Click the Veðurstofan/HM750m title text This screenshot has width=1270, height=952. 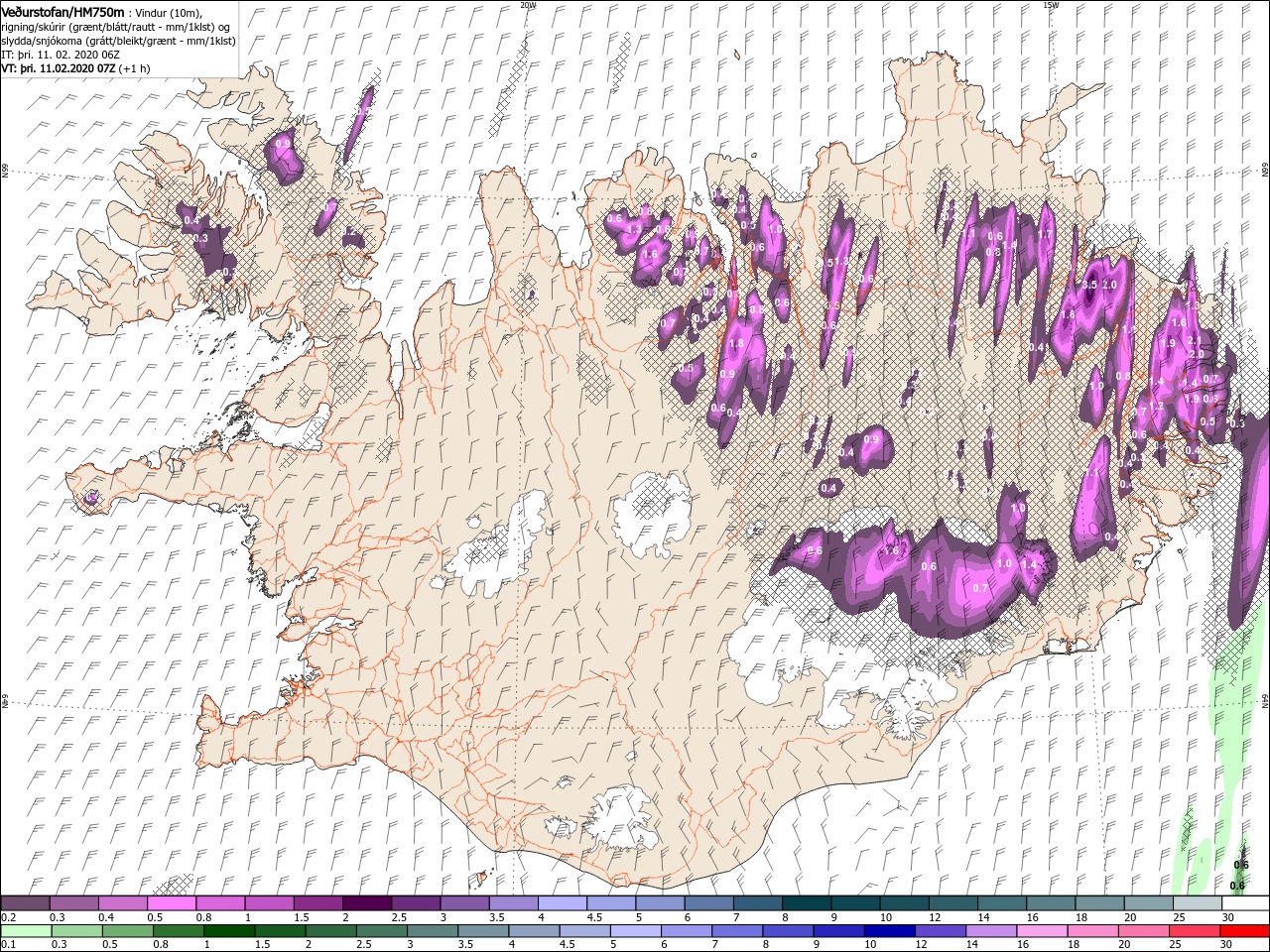(x=63, y=11)
